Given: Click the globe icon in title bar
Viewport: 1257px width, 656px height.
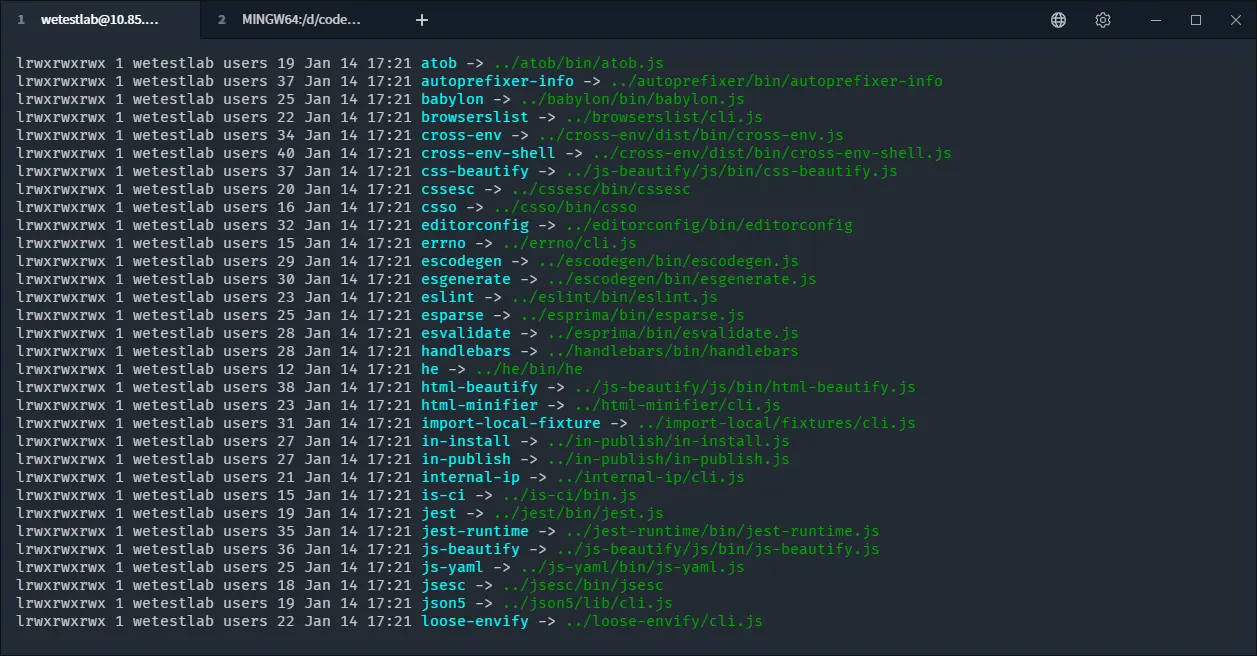Looking at the screenshot, I should (x=1059, y=20).
